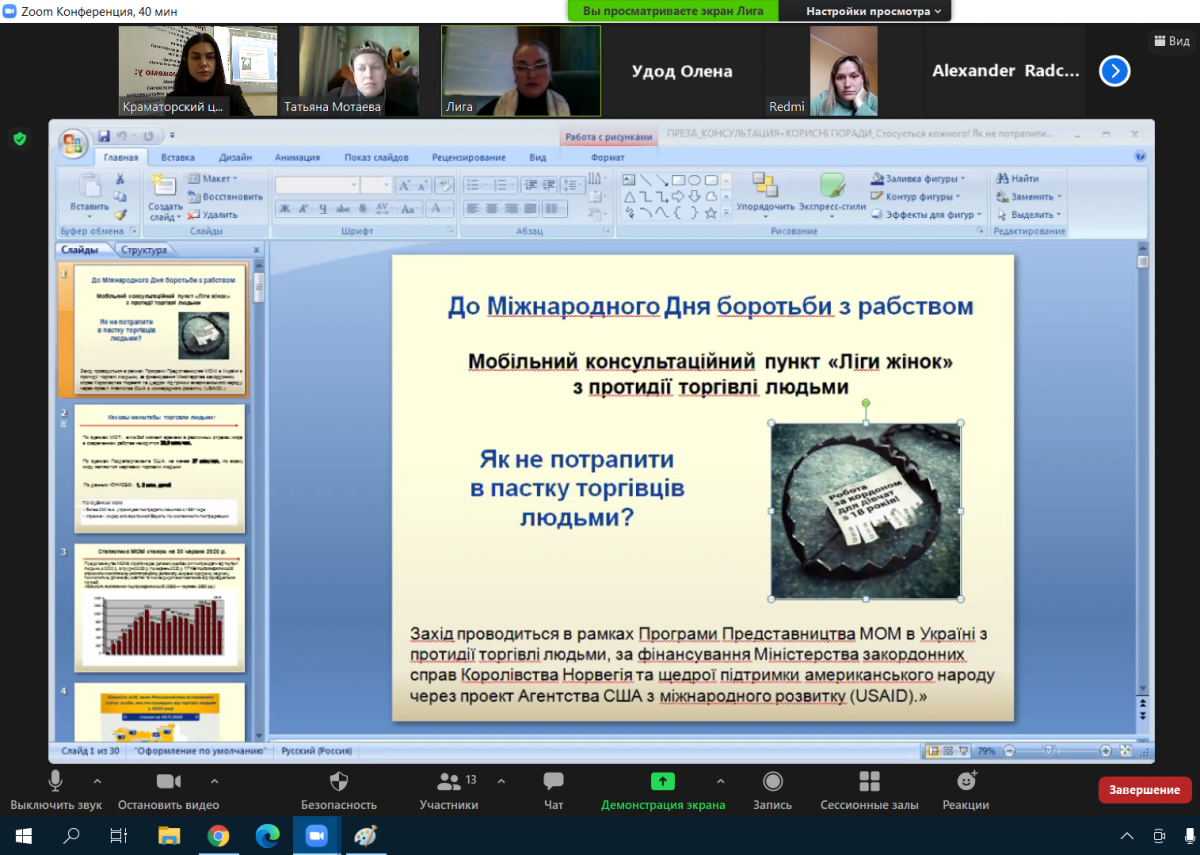The width and height of the screenshot is (1200, 855).
Task: Switch Zoom view using Вид button
Action: point(1171,41)
